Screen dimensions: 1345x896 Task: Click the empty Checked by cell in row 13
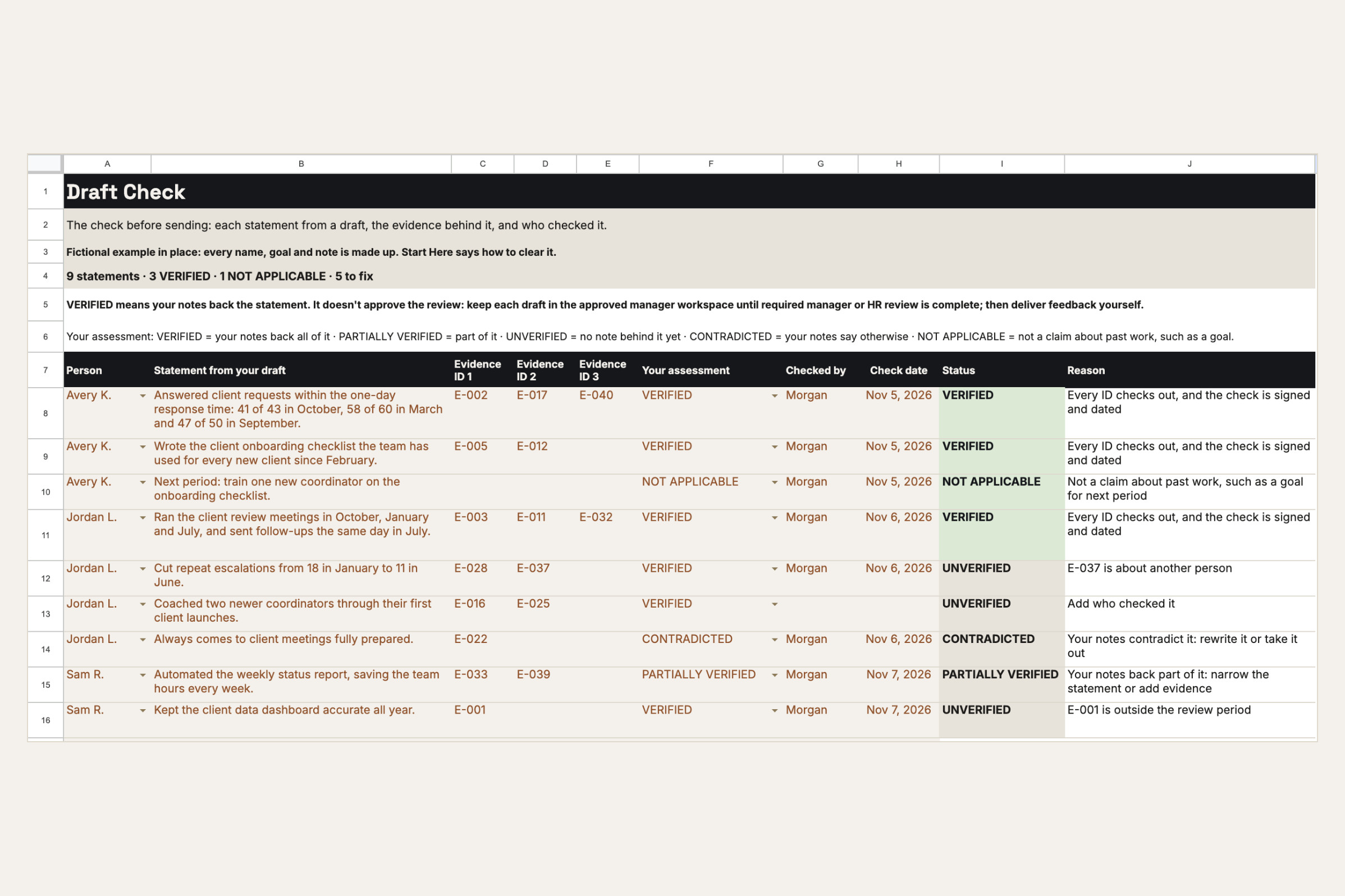pos(820,614)
